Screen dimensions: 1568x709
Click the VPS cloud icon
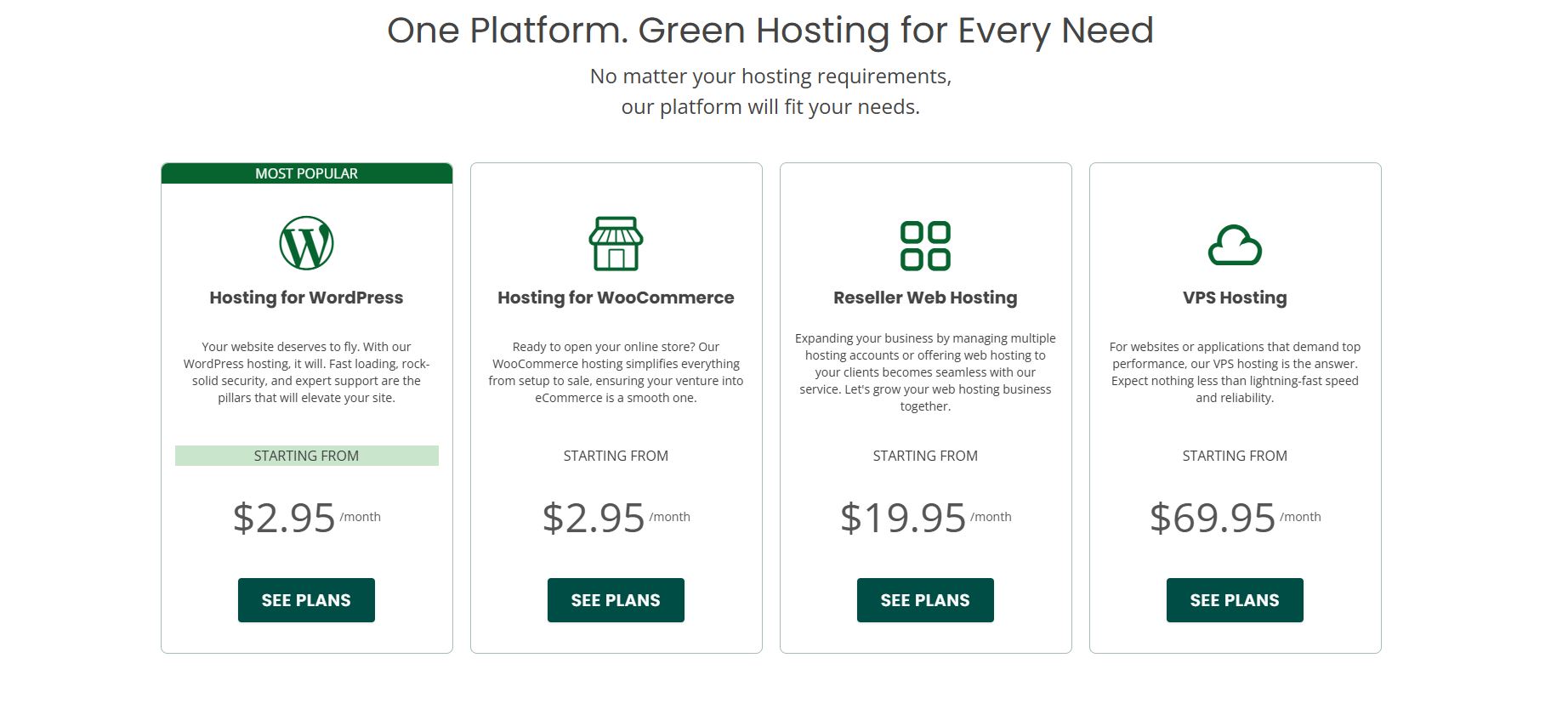[x=1235, y=246]
